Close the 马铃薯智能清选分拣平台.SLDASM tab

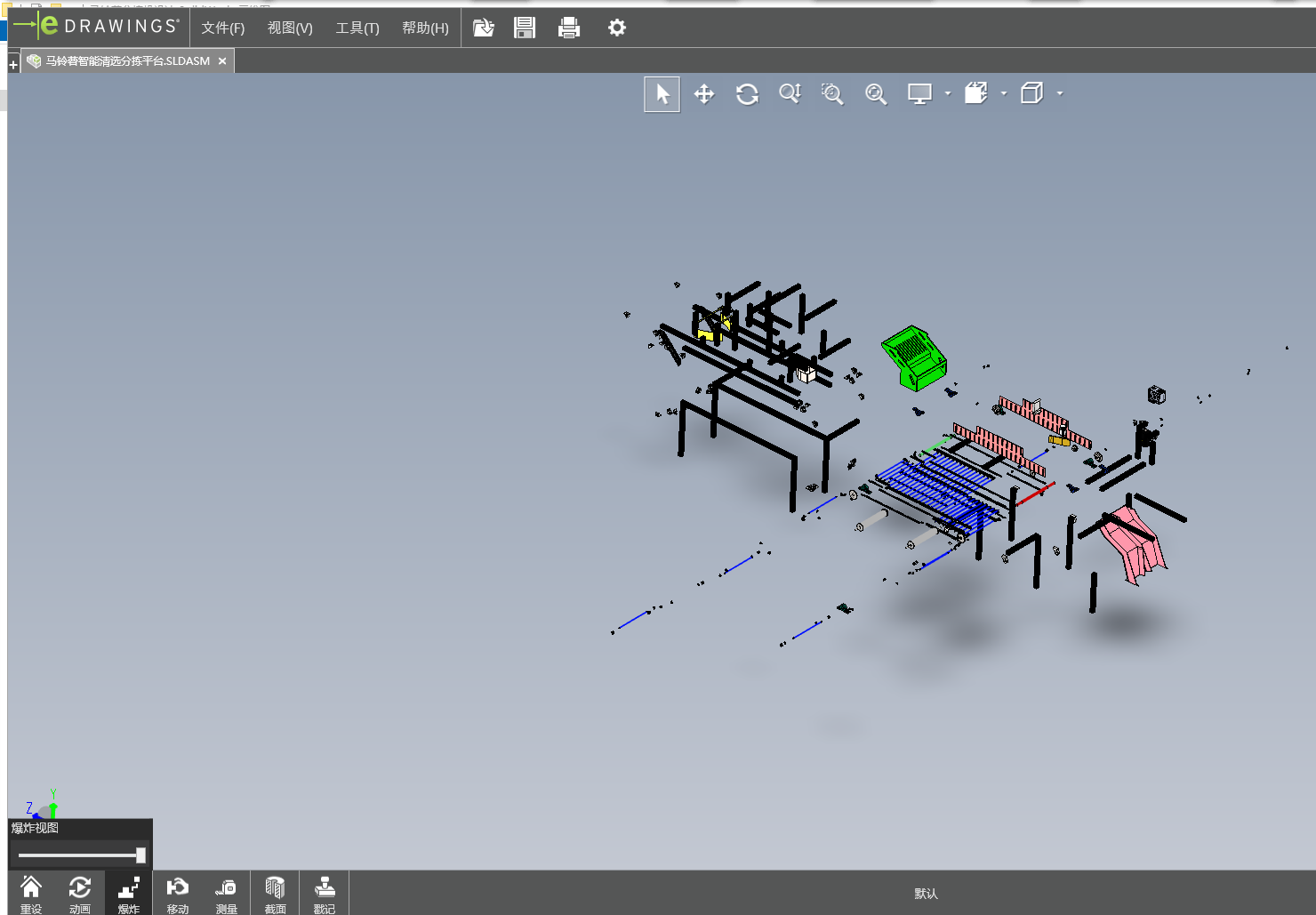tap(222, 61)
